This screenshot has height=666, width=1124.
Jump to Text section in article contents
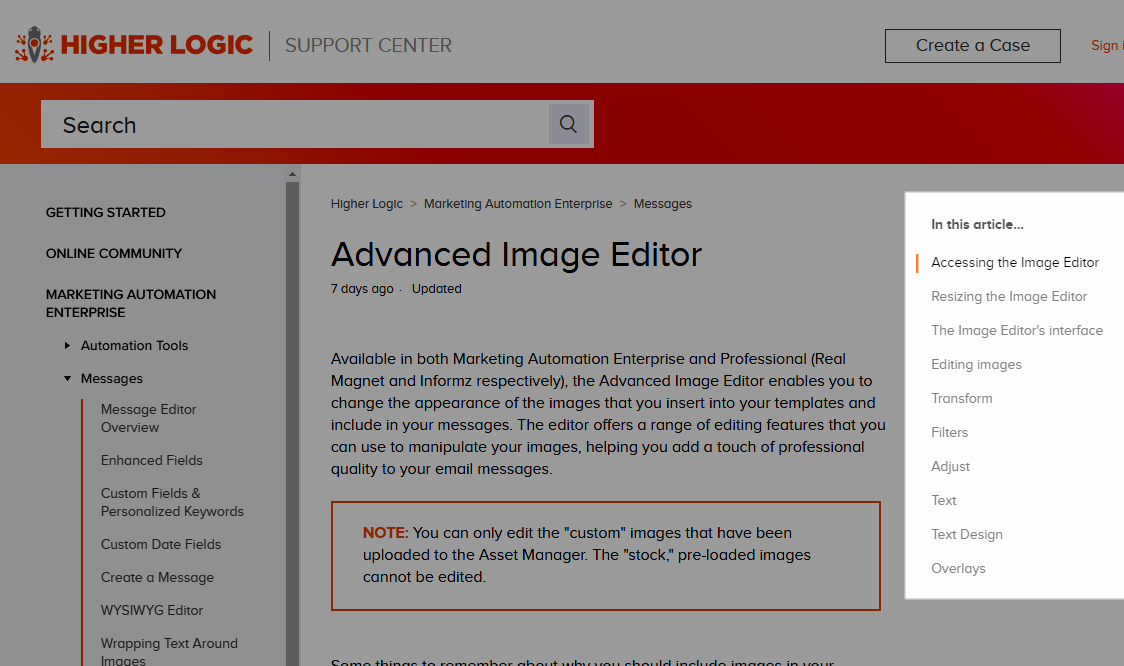click(x=943, y=500)
